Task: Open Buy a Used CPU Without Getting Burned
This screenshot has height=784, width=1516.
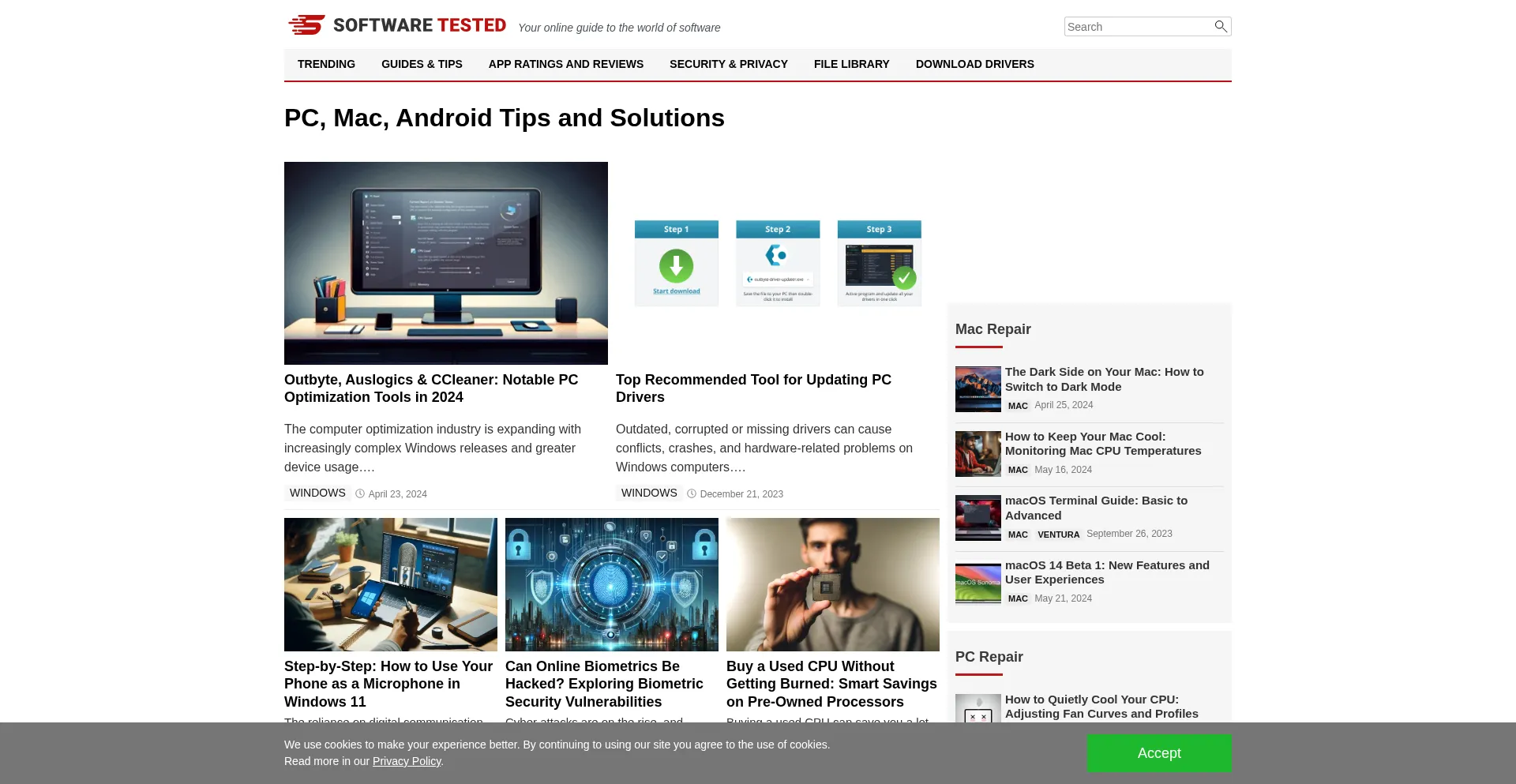Action: pyautogui.click(x=831, y=684)
